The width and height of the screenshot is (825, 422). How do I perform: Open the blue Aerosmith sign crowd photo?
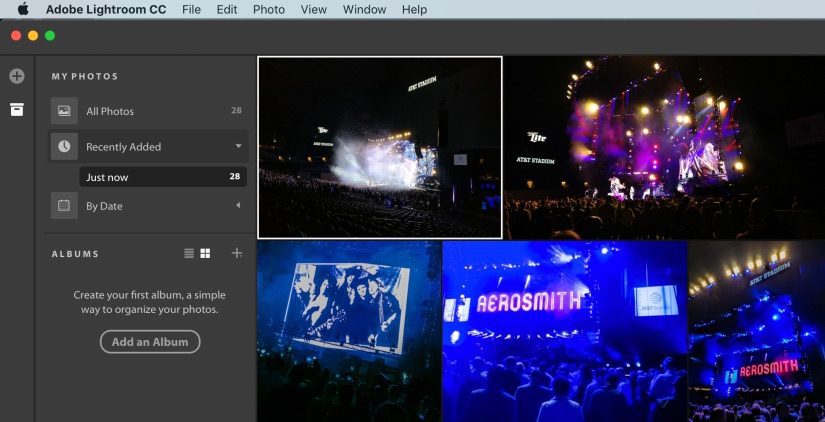point(565,331)
